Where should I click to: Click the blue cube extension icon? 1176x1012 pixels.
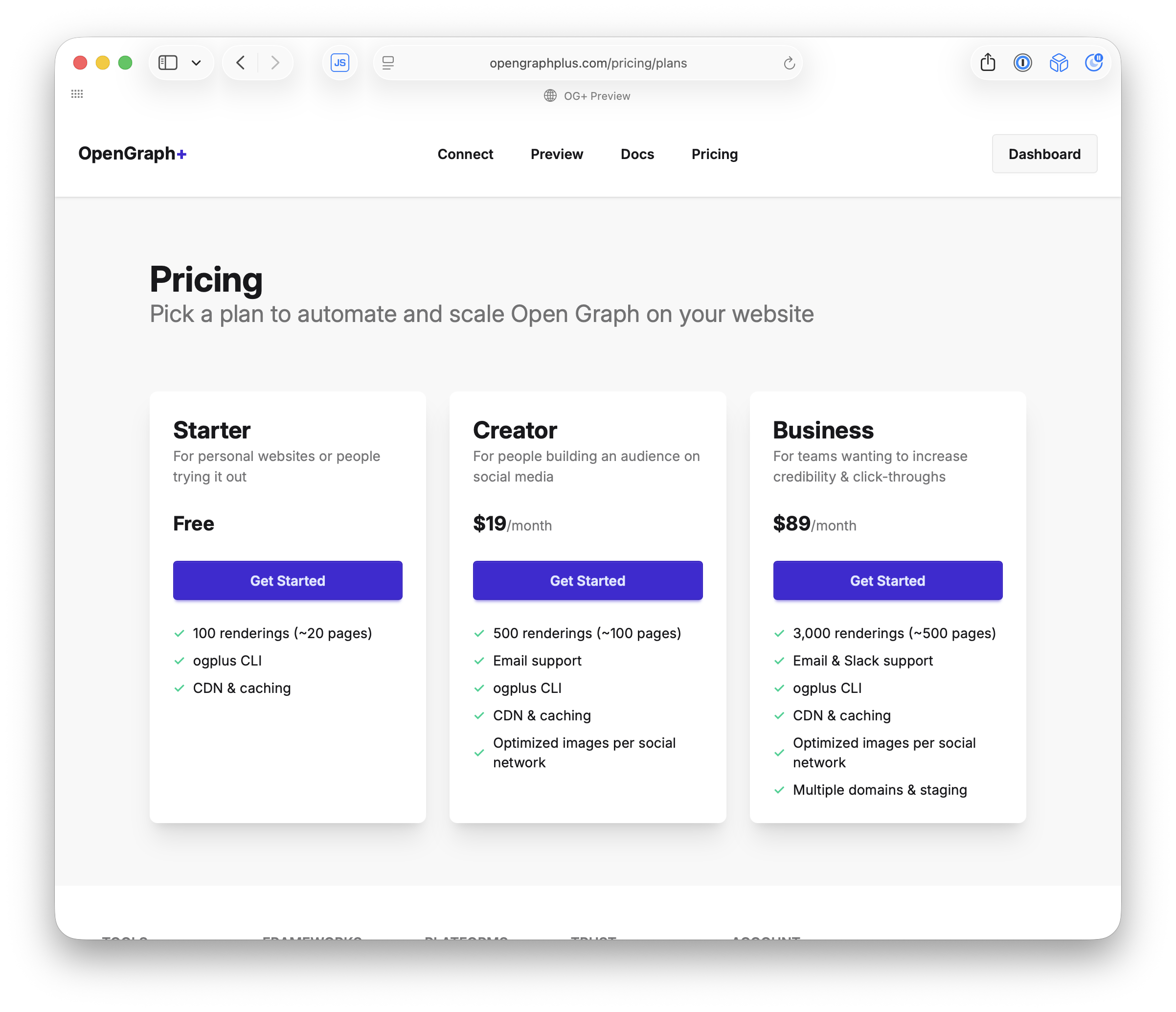(1058, 63)
